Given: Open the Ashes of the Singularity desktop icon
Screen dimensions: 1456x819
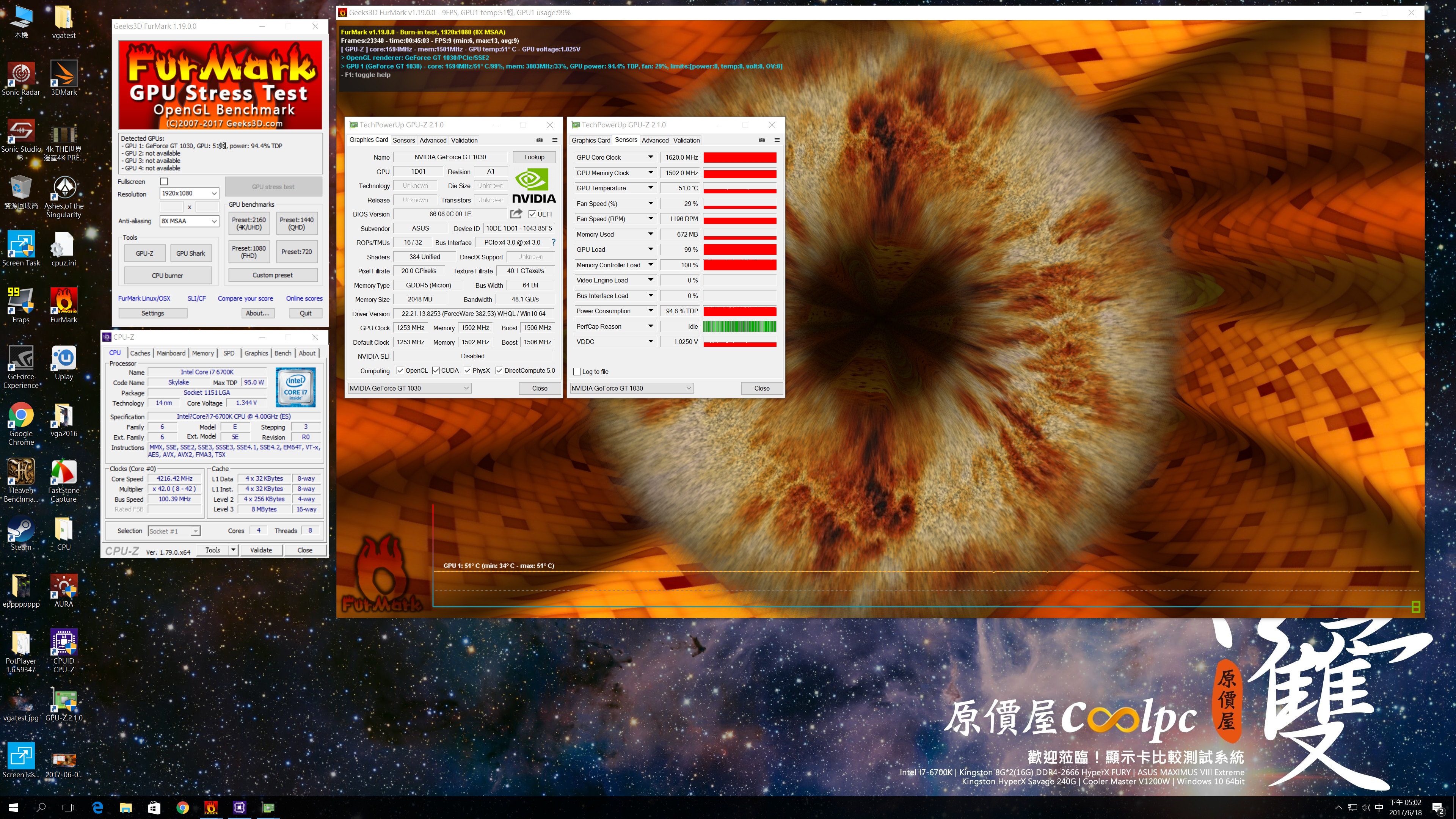Looking at the screenshot, I should (x=64, y=197).
